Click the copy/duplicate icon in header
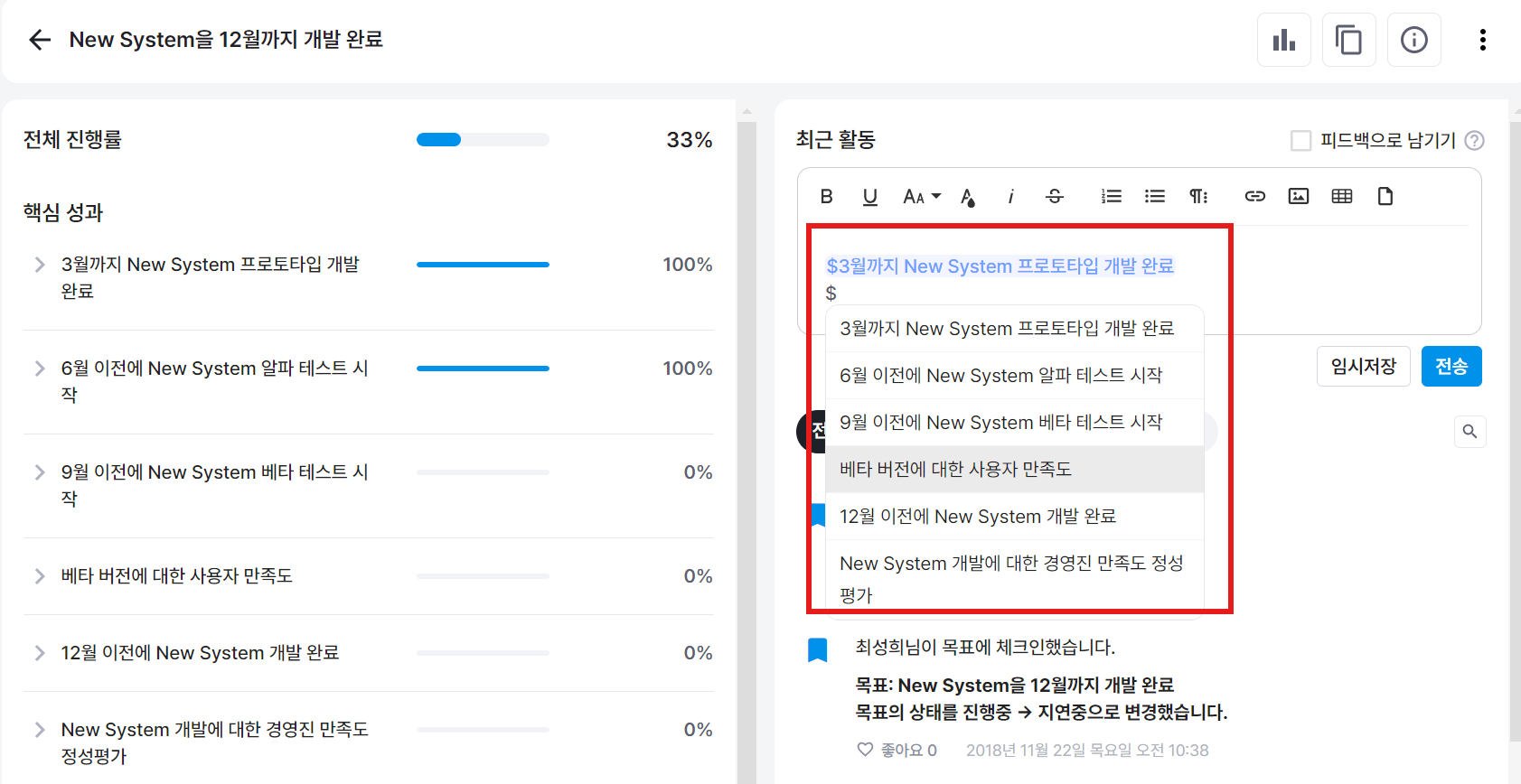The width and height of the screenshot is (1521, 784). [x=1348, y=40]
